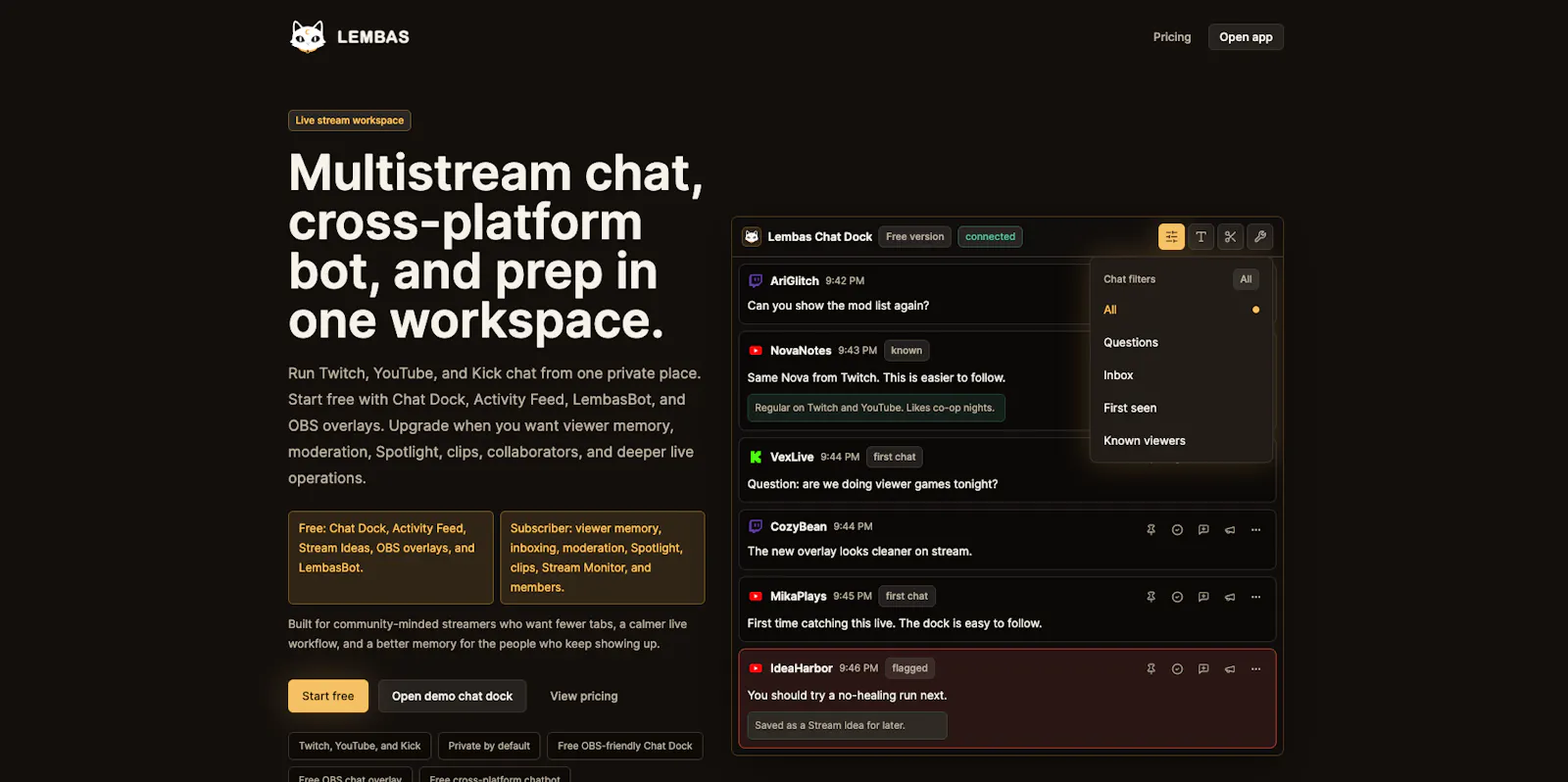
Task: Click the first chat tag beside MikaPlays
Action: (x=906, y=596)
